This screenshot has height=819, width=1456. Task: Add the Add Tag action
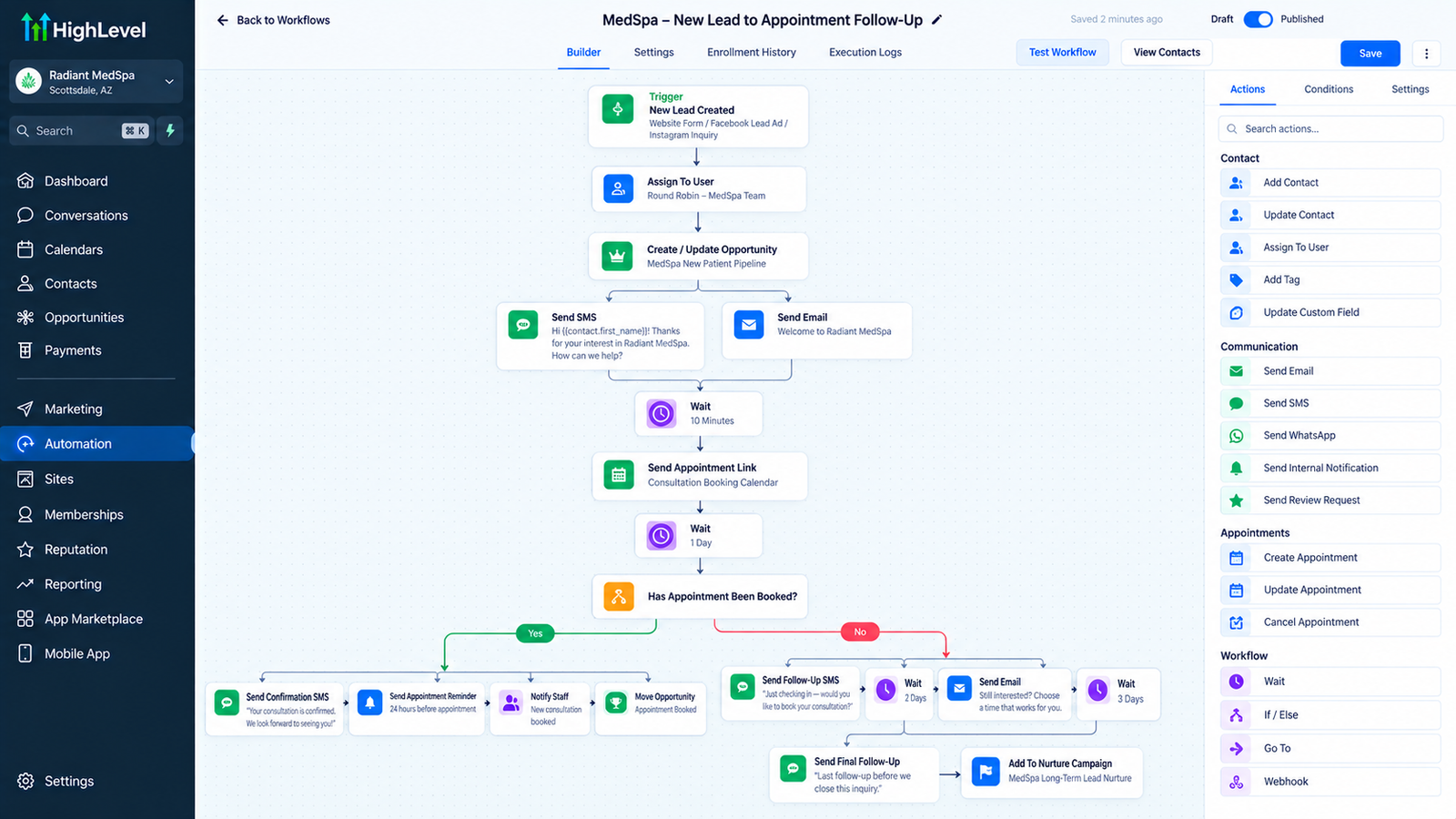pyautogui.click(x=1330, y=280)
